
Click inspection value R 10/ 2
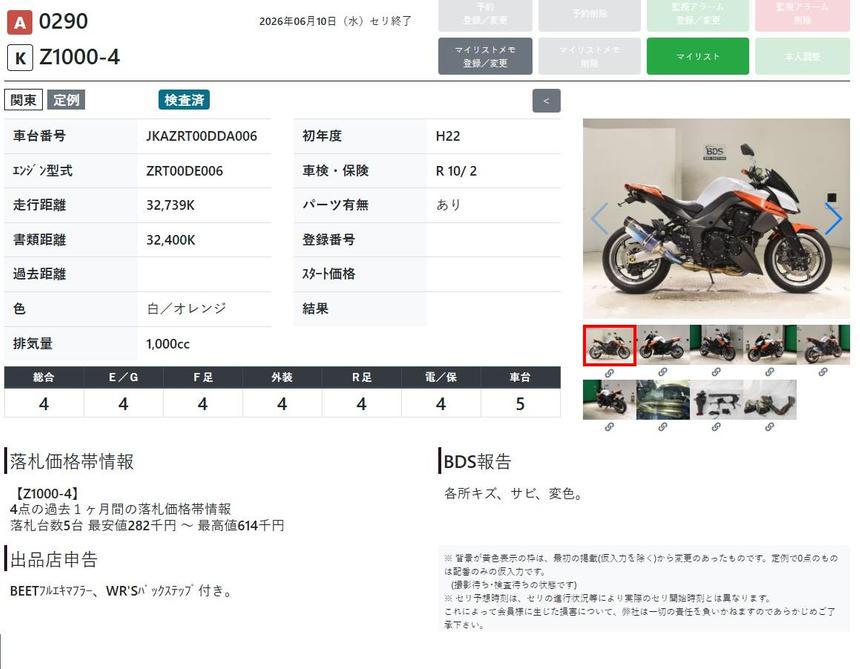pyautogui.click(x=456, y=171)
